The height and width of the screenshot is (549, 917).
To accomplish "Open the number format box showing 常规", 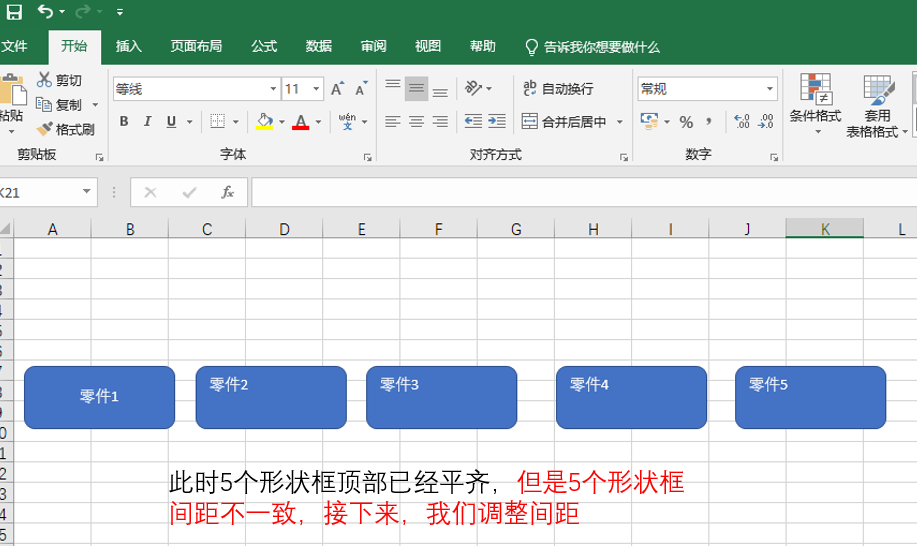I will [708, 89].
